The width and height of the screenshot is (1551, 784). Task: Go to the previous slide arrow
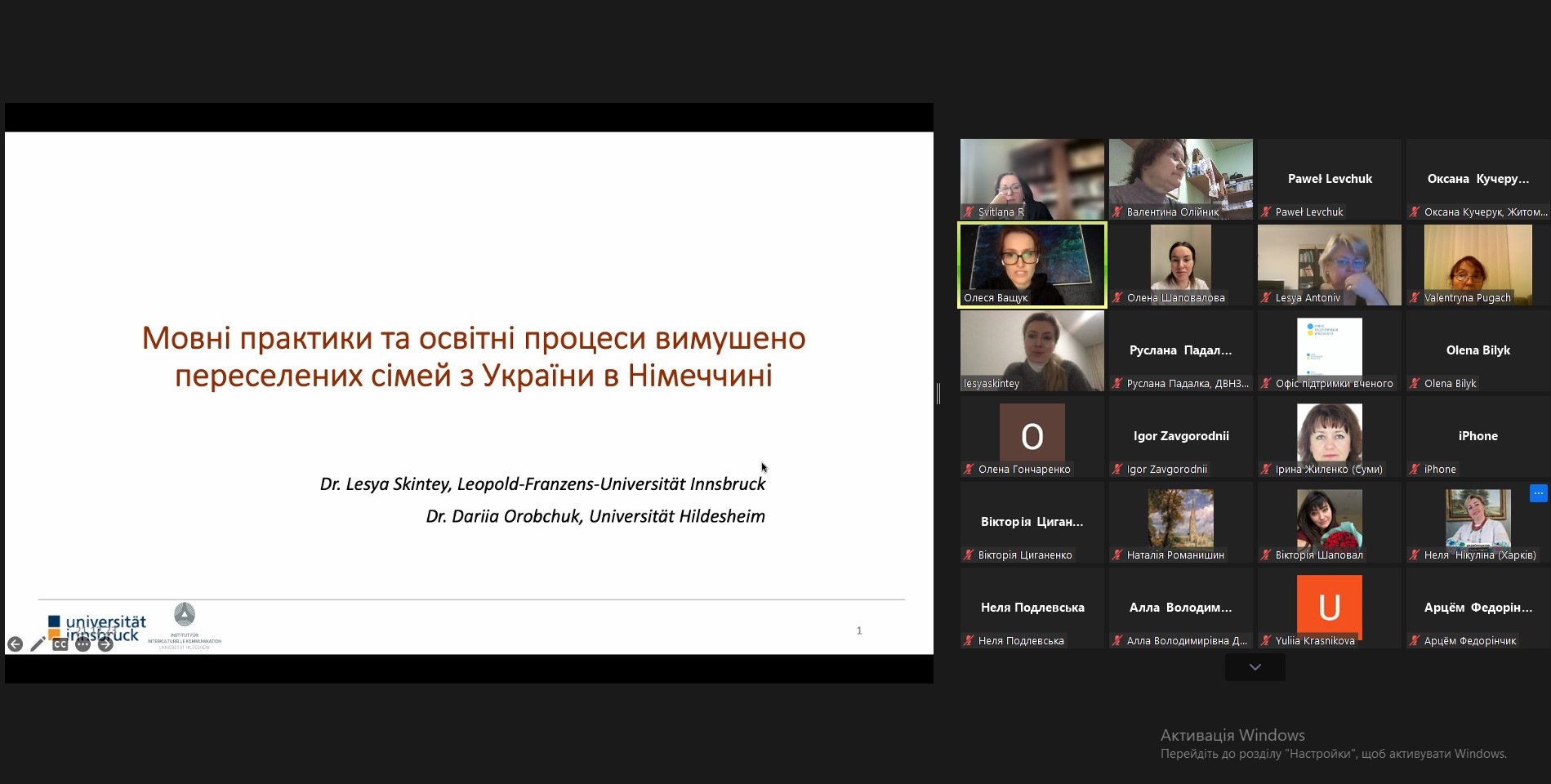(15, 644)
